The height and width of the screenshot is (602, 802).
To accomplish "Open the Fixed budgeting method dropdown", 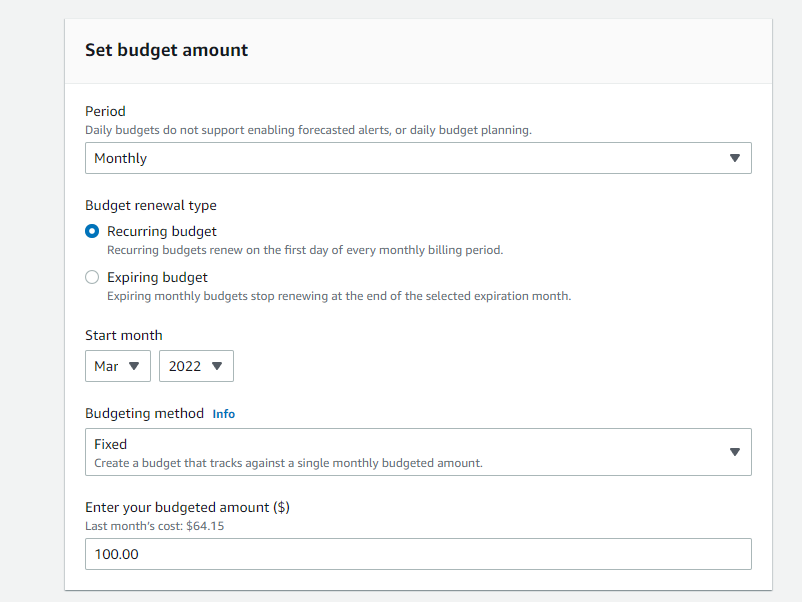I will coord(400,452).
